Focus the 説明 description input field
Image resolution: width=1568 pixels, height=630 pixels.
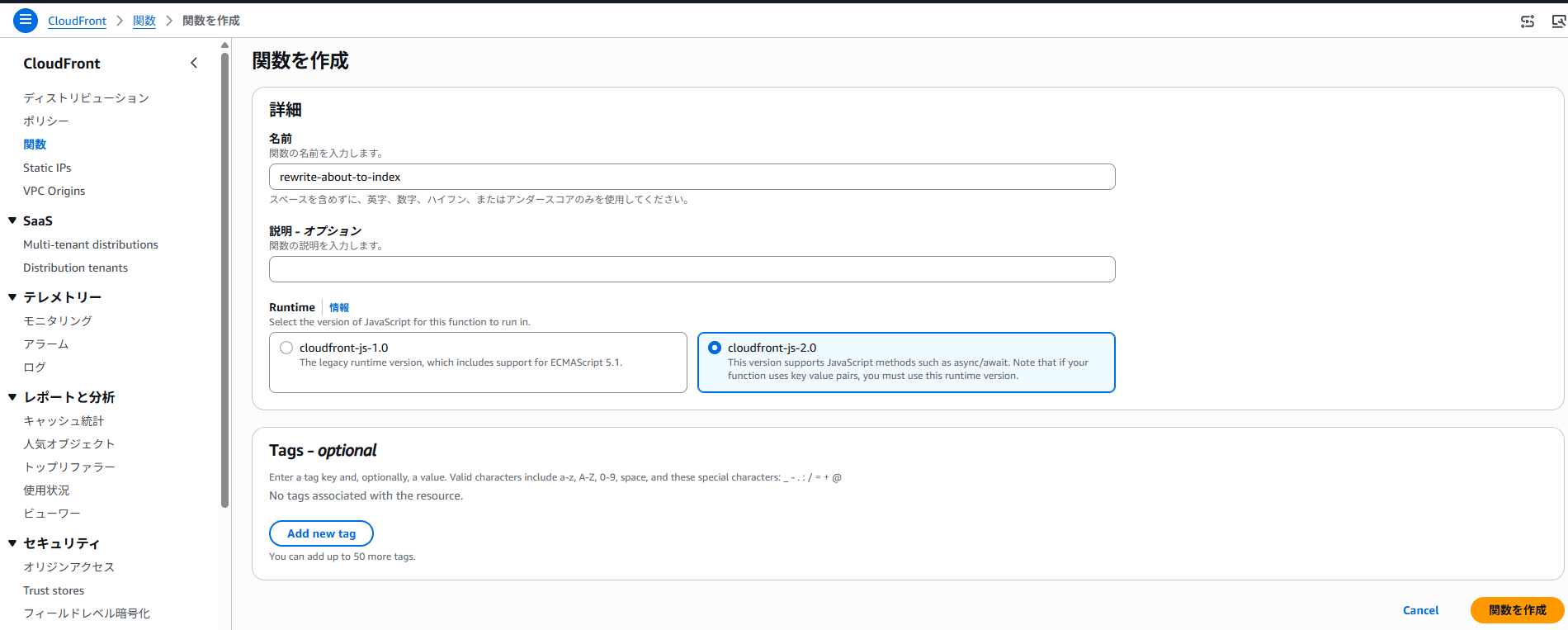pos(692,269)
